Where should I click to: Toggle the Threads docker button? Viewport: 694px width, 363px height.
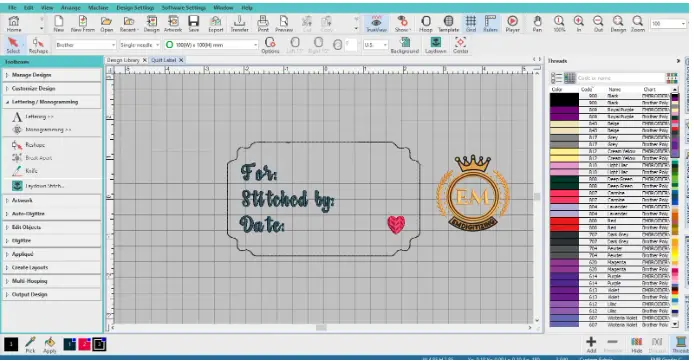[x=680, y=344]
